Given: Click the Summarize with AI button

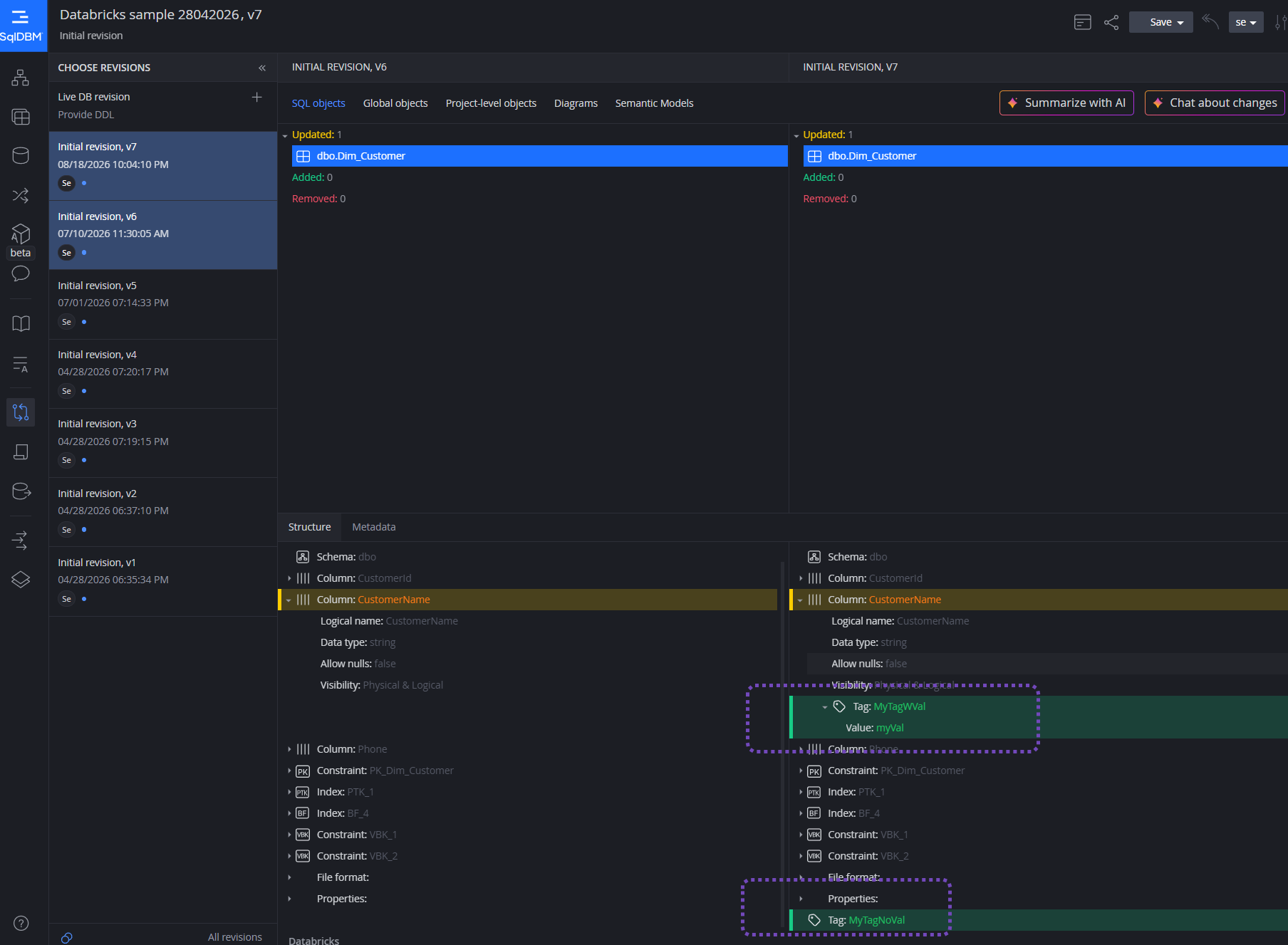Looking at the screenshot, I should click(x=1066, y=103).
